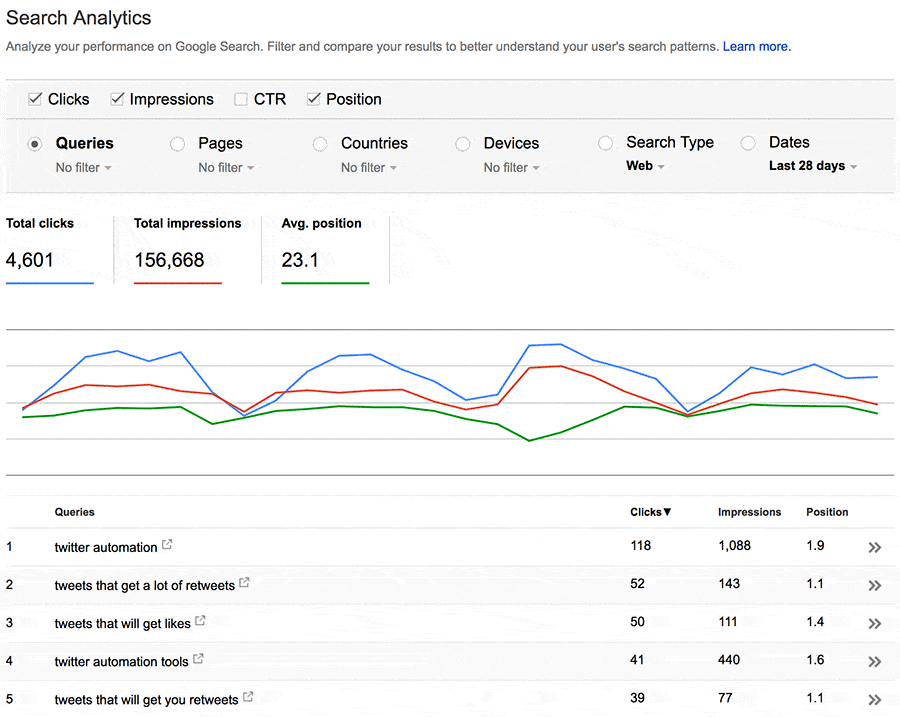Screen dimensions: 900x717
Task: Click the "Learn more" link
Action: (755, 46)
